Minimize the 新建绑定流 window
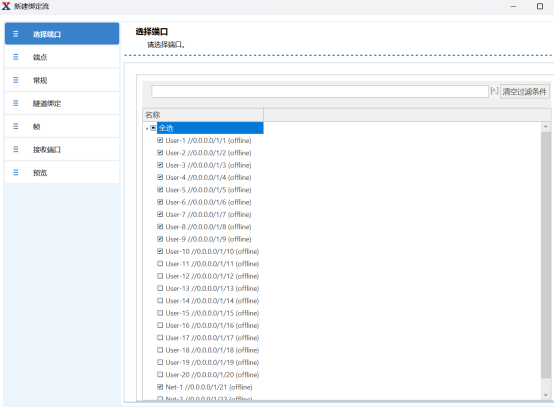554x408 pixels. [513, 6]
